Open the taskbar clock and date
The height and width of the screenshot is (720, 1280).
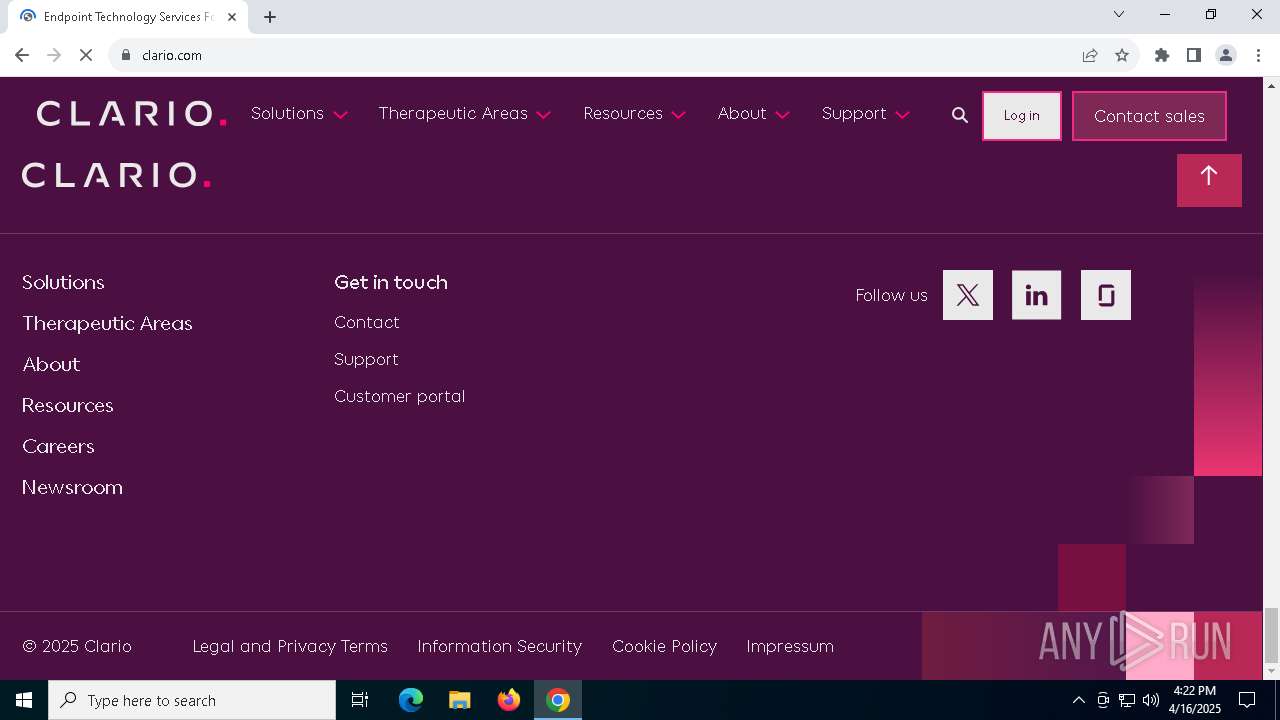[x=1194, y=700]
